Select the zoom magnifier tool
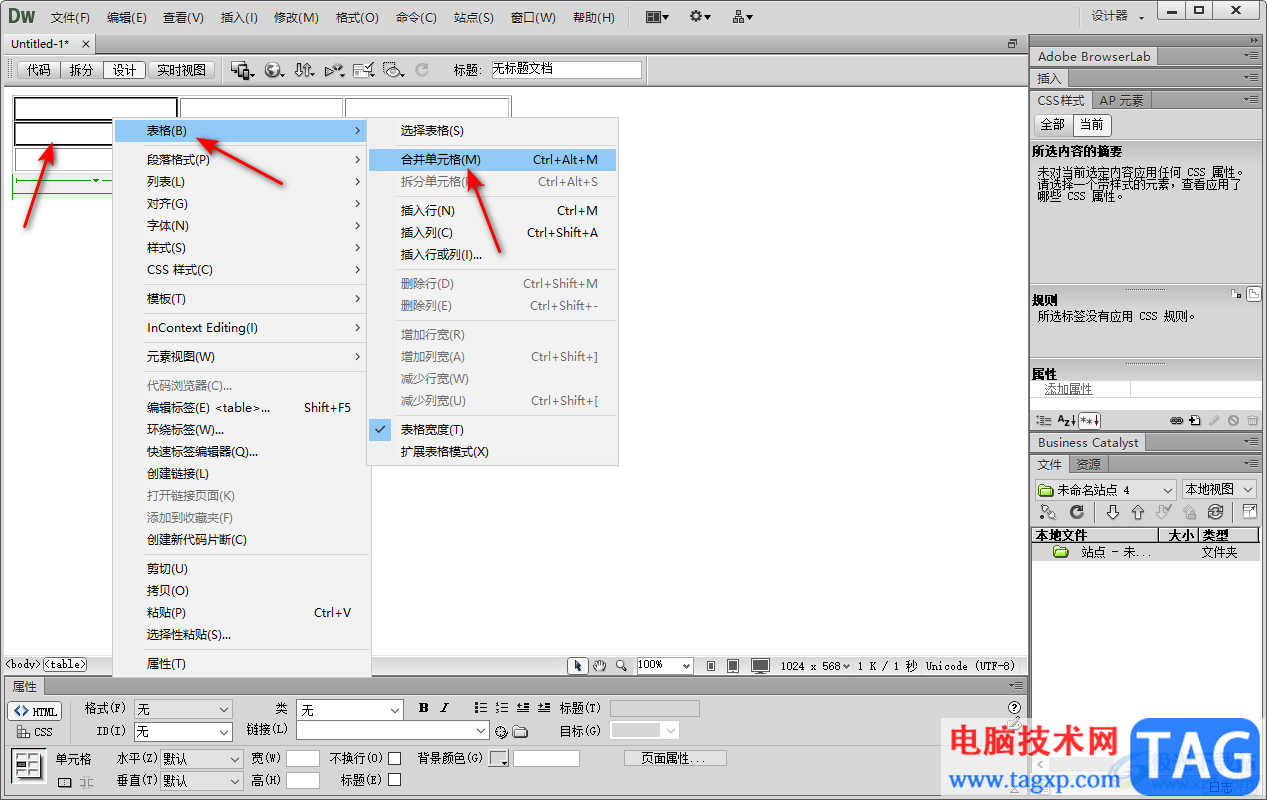The width and height of the screenshot is (1267, 800). (x=622, y=665)
